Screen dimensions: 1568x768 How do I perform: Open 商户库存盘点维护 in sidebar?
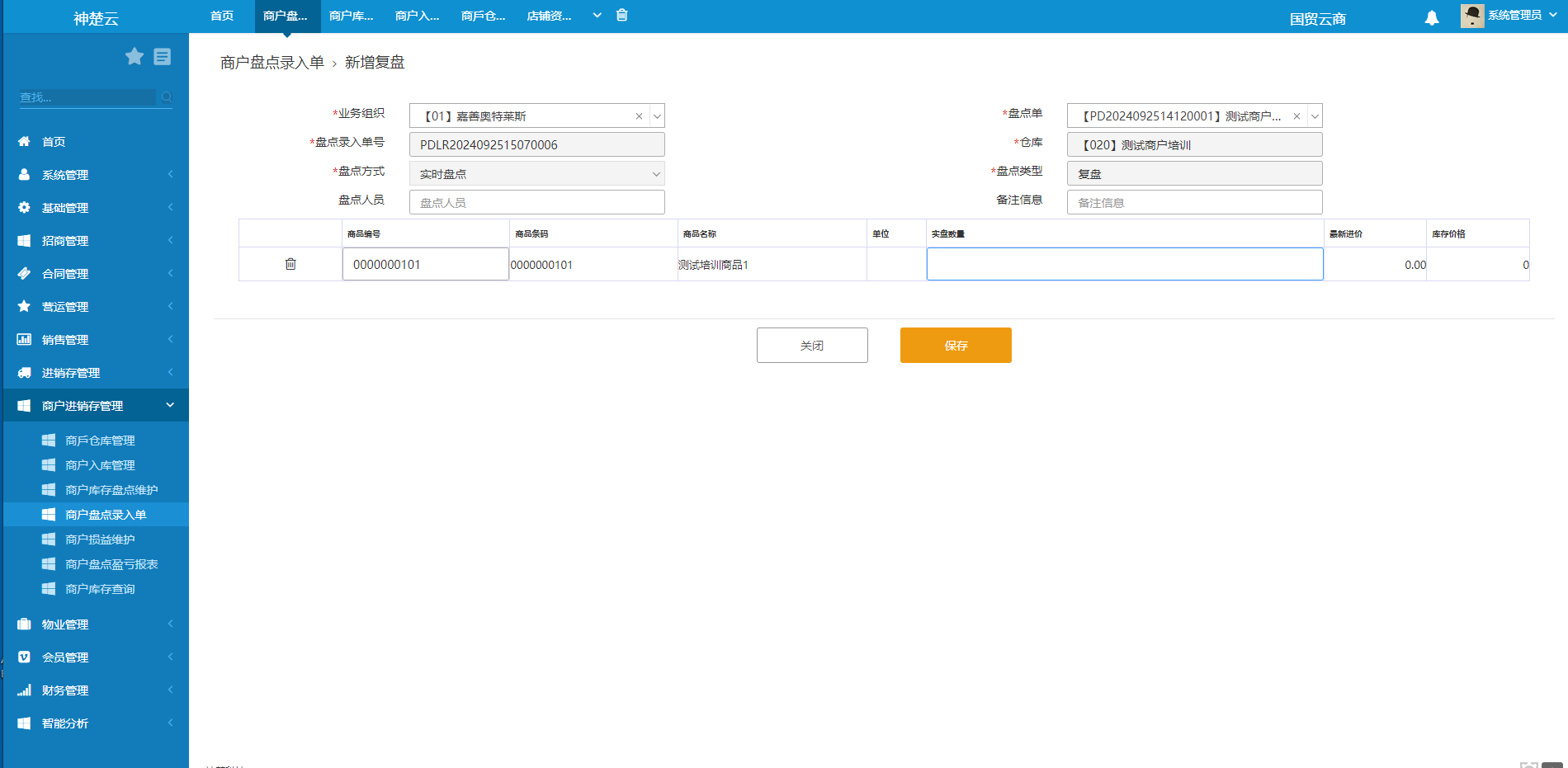[111, 490]
